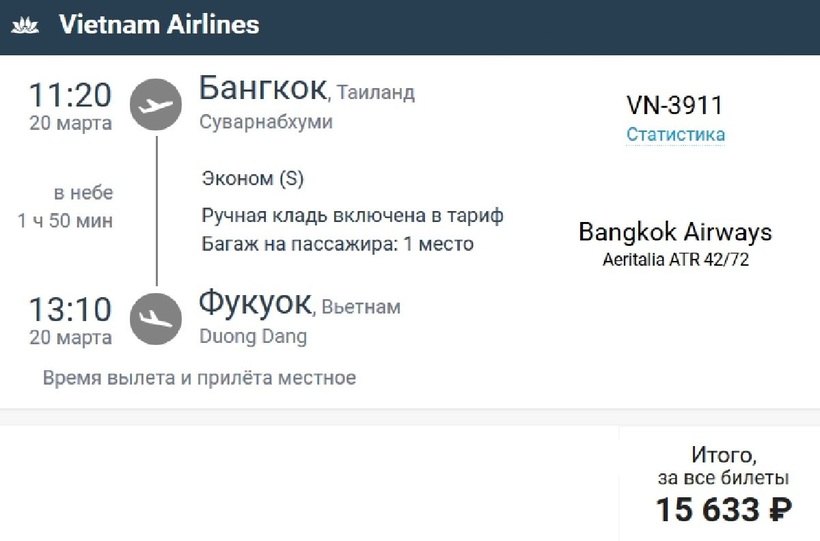820x541 pixels.
Task: Click the Багаж на пассажира: 1 место line
Action: [x=337, y=243]
